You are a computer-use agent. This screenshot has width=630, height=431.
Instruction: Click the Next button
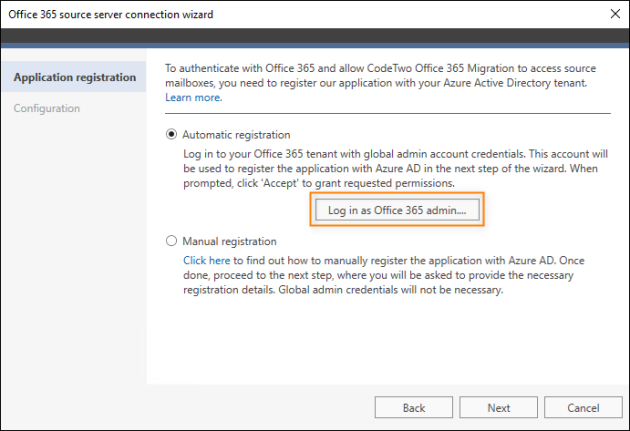[499, 408]
